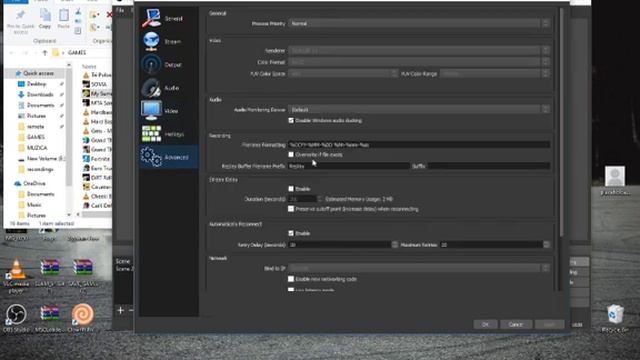Toggle Disable Windows audio ducking checkbox
The width and height of the screenshot is (640, 360).
[291, 120]
